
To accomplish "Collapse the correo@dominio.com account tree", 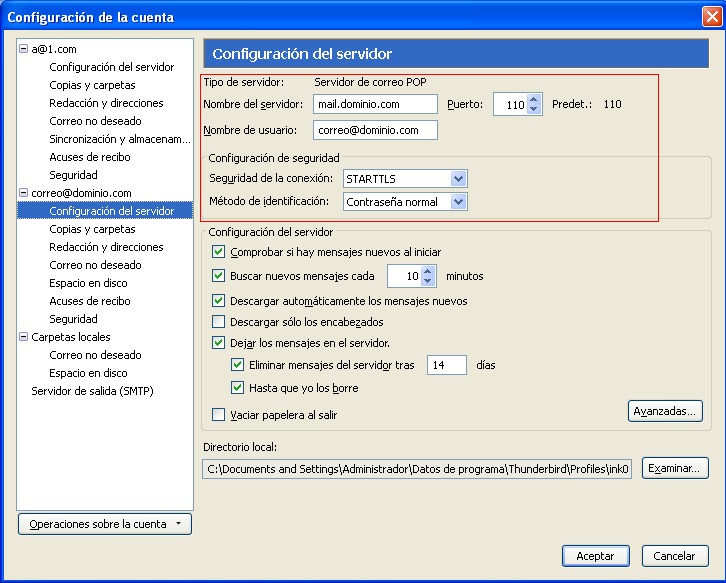I will coord(24,193).
